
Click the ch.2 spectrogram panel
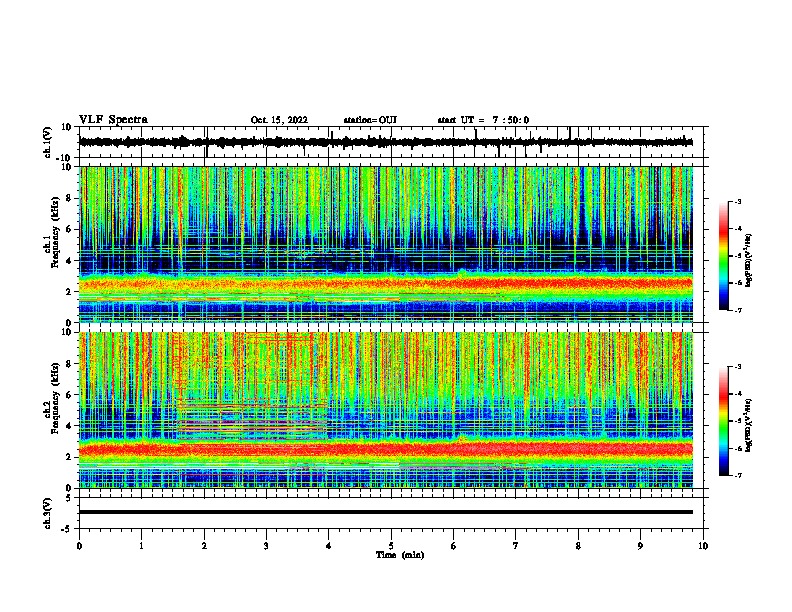click(x=385, y=410)
